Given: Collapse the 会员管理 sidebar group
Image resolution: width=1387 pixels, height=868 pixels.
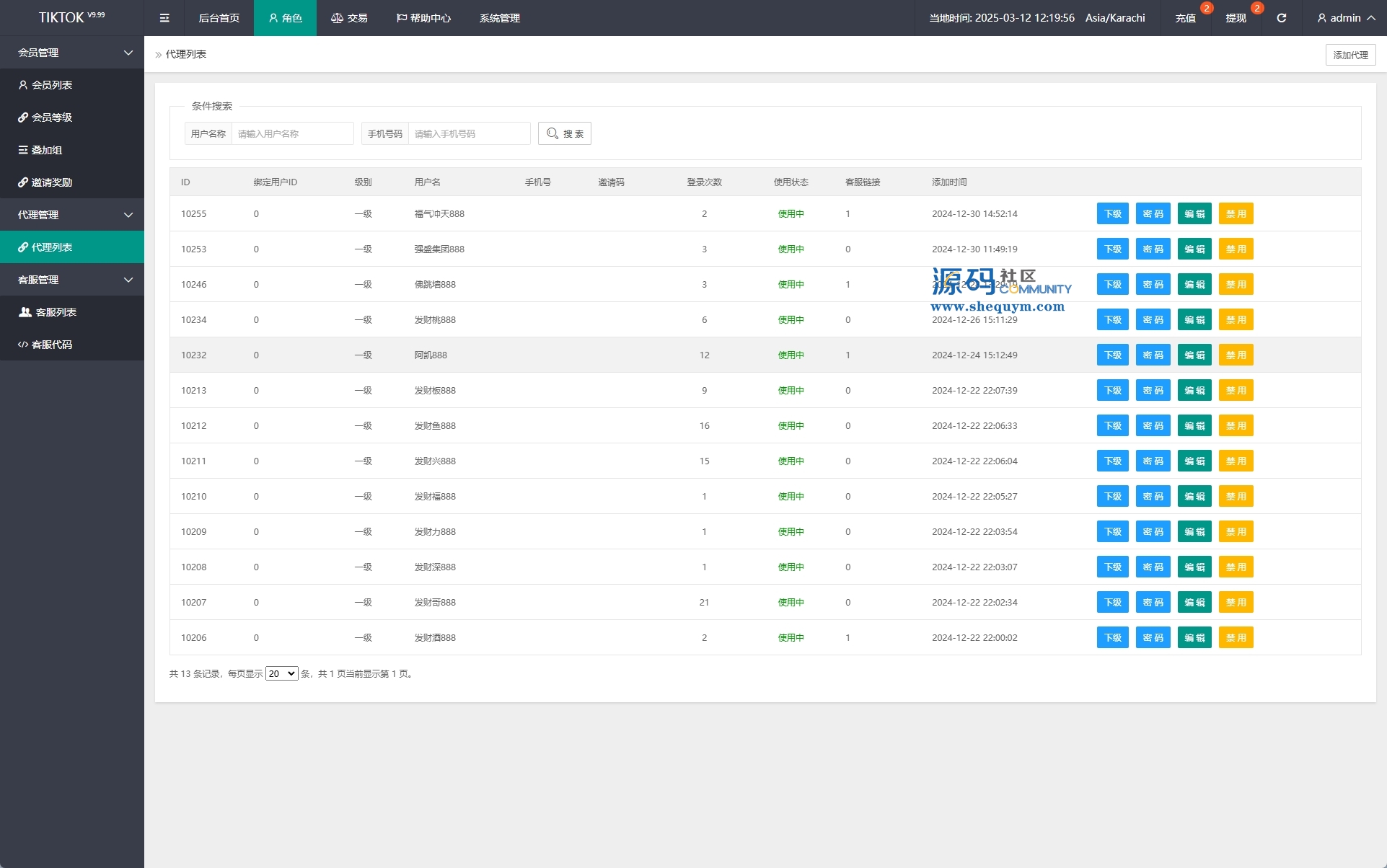Looking at the screenshot, I should pyautogui.click(x=72, y=53).
